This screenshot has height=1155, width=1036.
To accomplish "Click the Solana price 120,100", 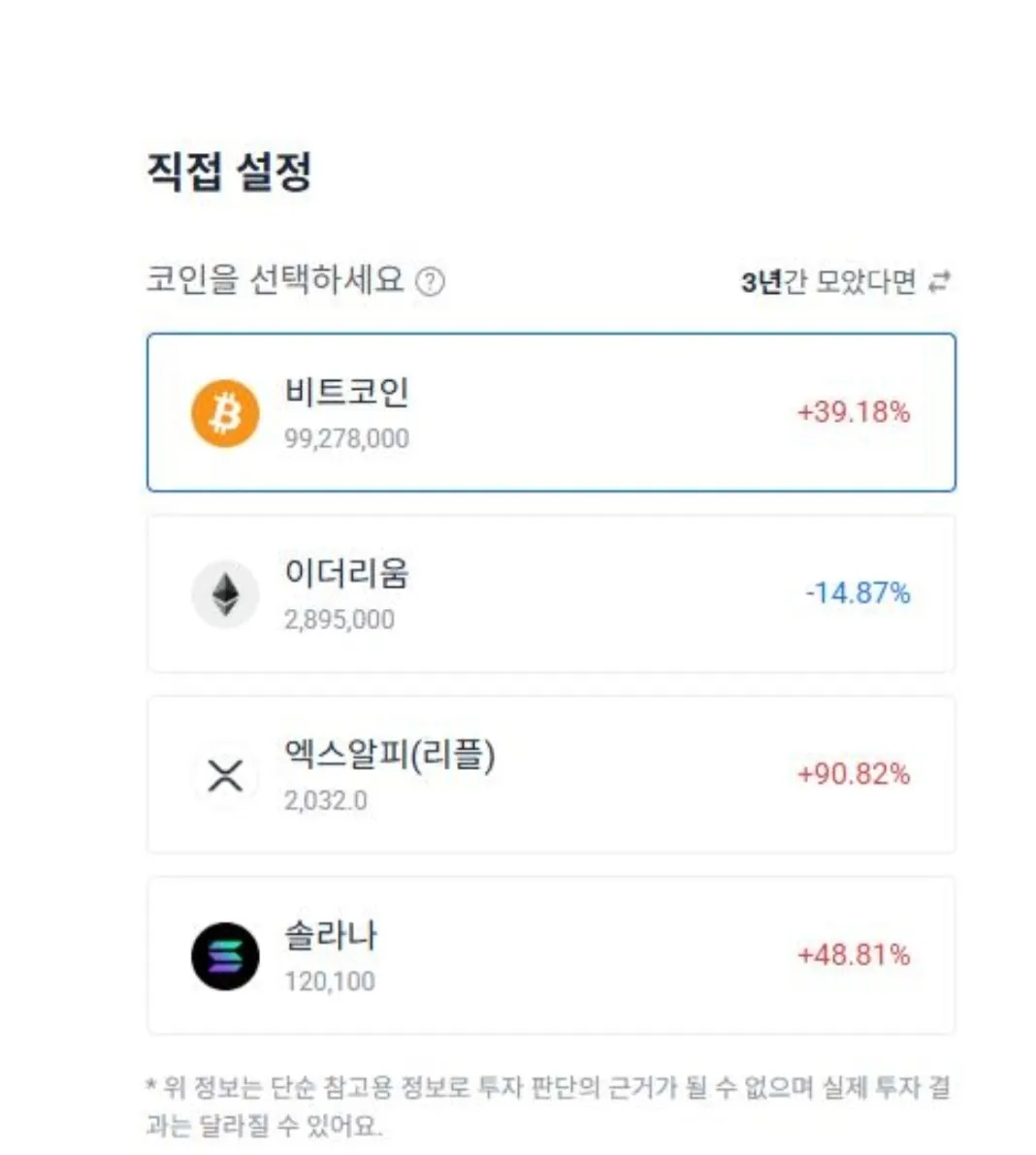I will tap(329, 981).
